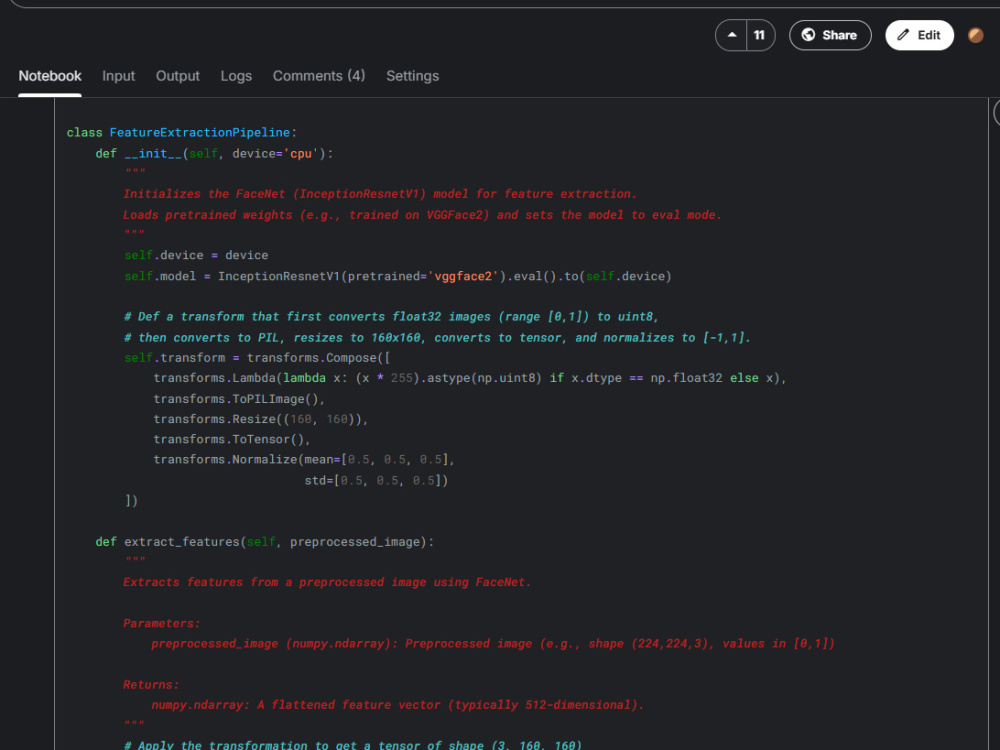Open the Comments (4) tab

pos(319,76)
